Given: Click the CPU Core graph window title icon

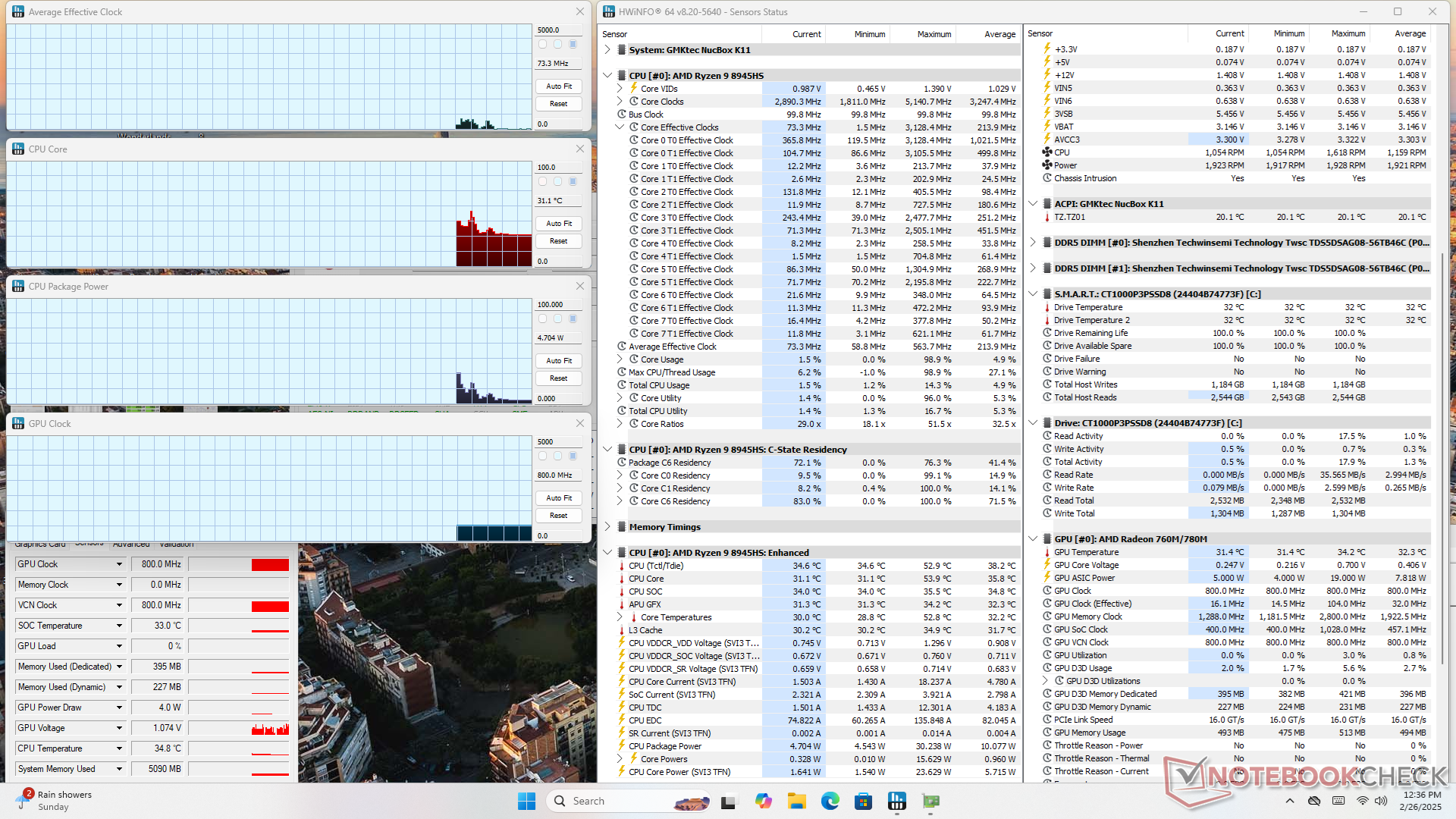Looking at the screenshot, I should click(x=18, y=149).
